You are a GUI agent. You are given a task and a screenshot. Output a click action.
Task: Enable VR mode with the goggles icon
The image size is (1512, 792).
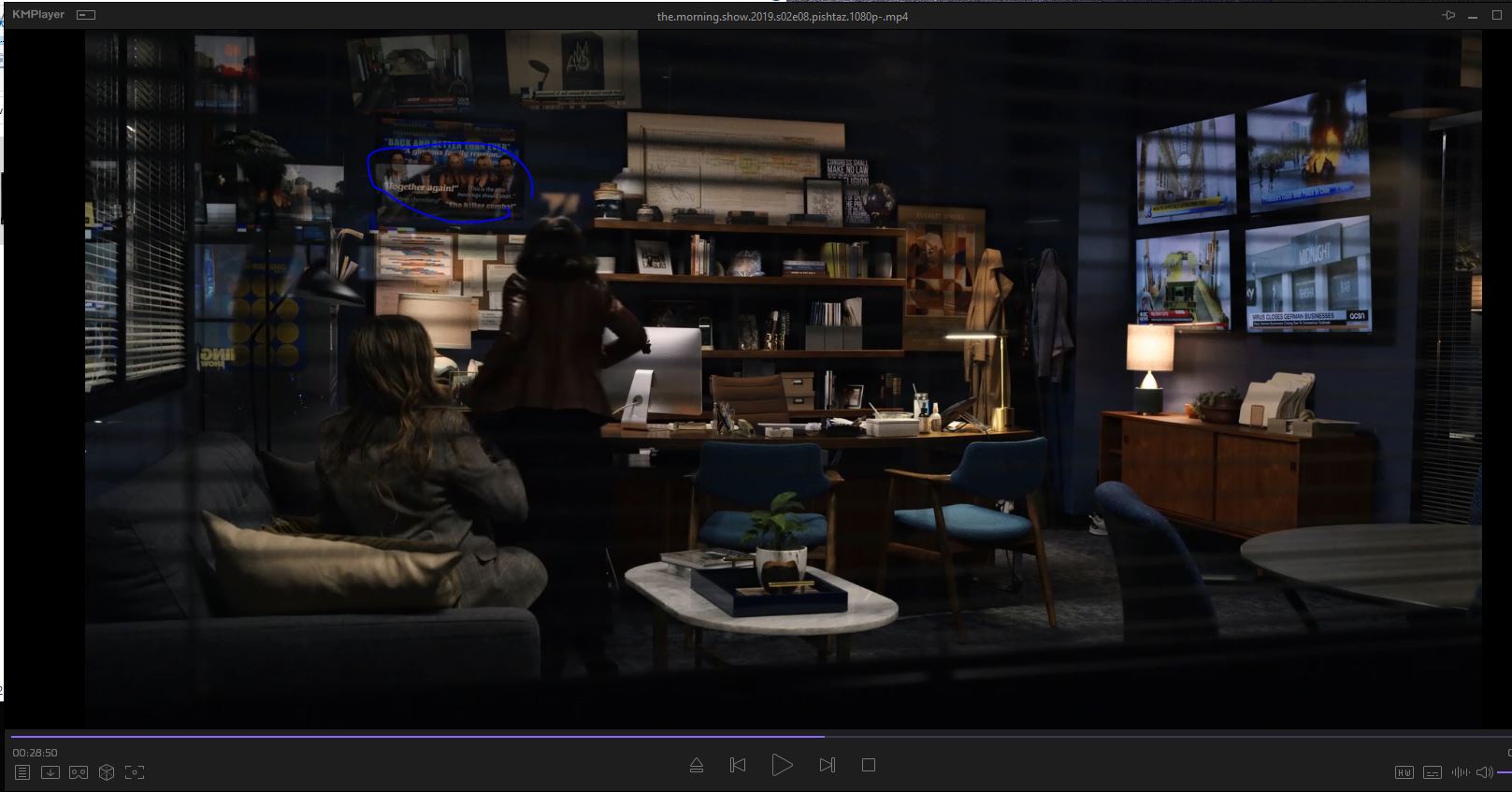click(79, 772)
